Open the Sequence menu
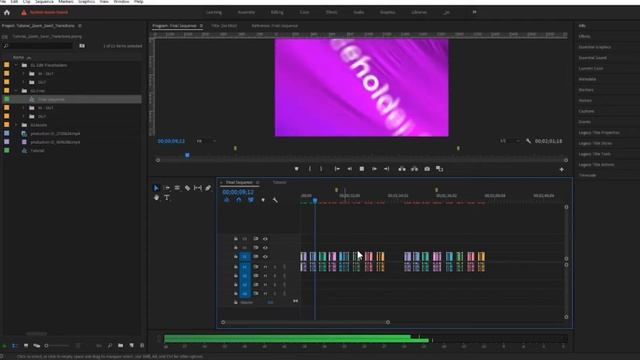The width and height of the screenshot is (640, 360). 44,2
